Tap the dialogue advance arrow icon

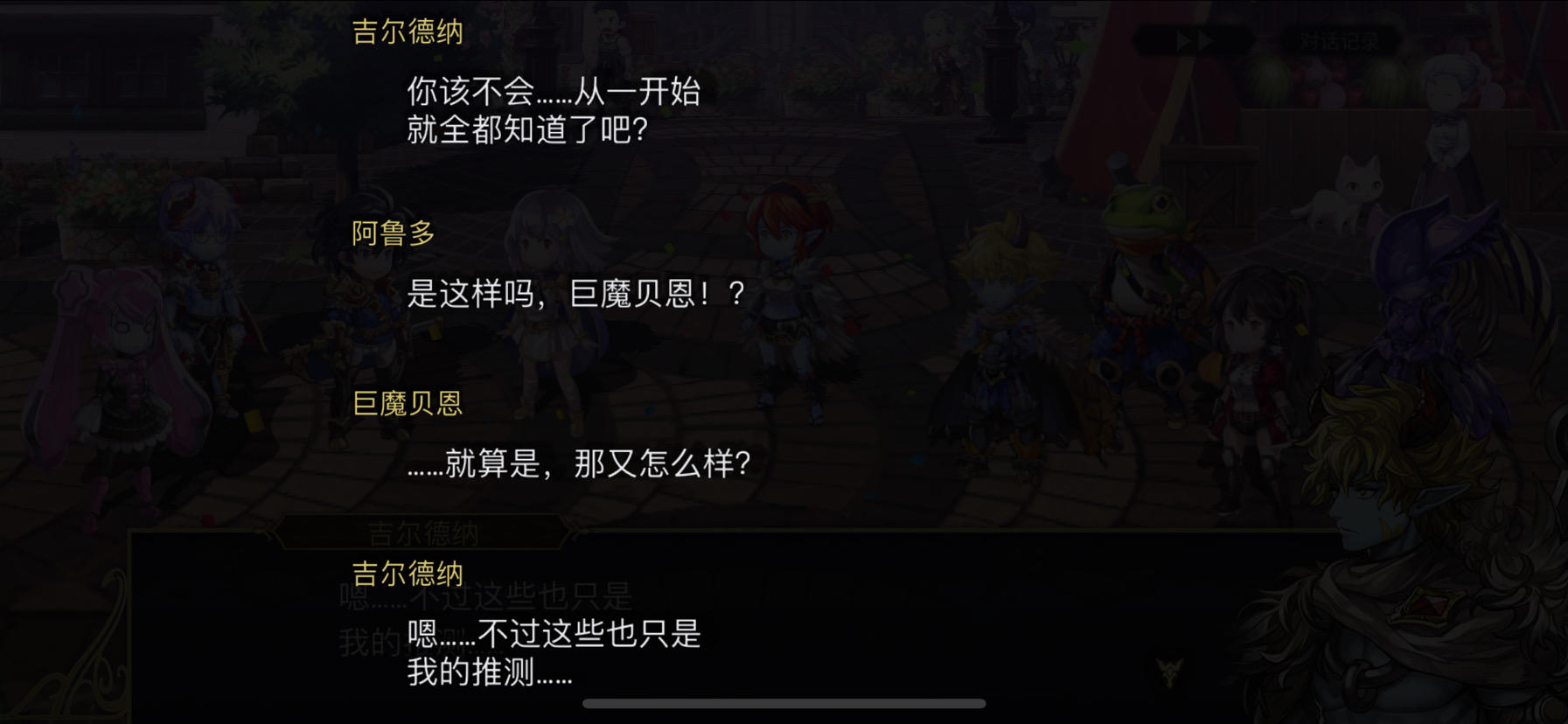tap(1169, 672)
